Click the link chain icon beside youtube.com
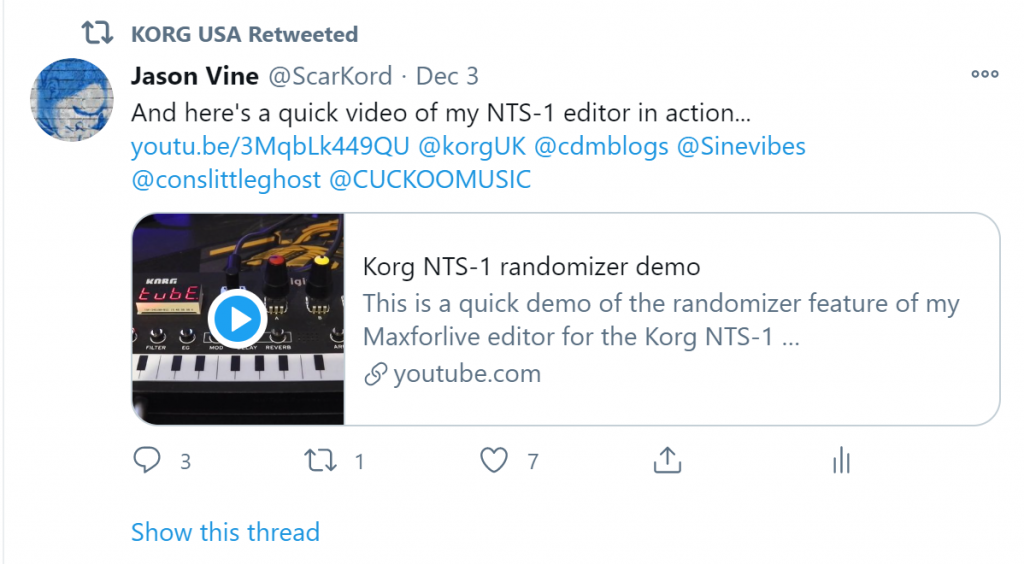This screenshot has width=1024, height=564. tap(375, 375)
